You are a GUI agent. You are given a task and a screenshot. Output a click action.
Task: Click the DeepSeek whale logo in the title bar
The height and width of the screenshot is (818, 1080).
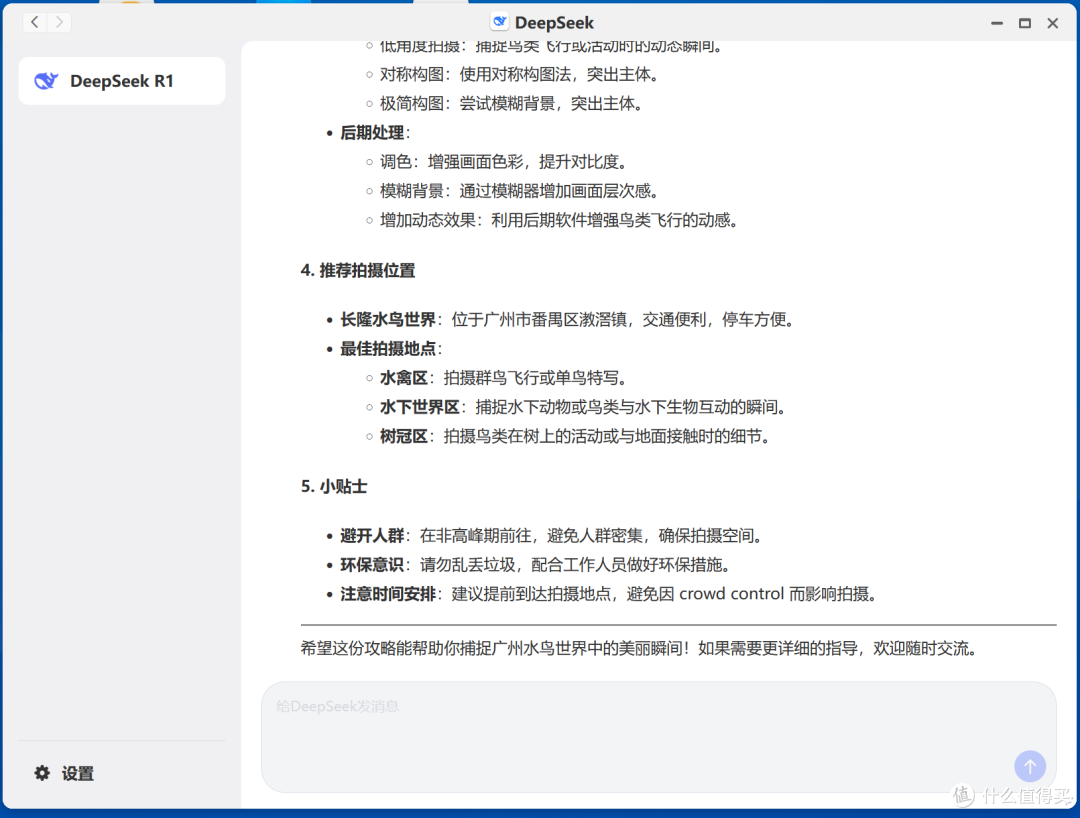(499, 22)
